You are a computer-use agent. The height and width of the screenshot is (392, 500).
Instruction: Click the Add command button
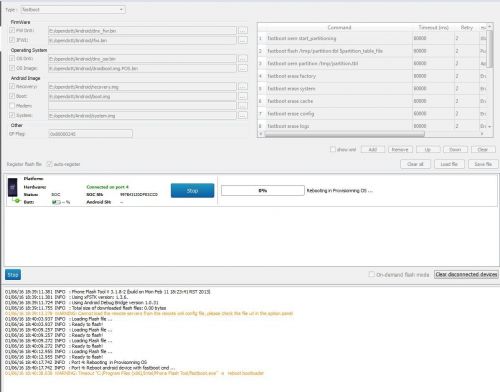373,150
